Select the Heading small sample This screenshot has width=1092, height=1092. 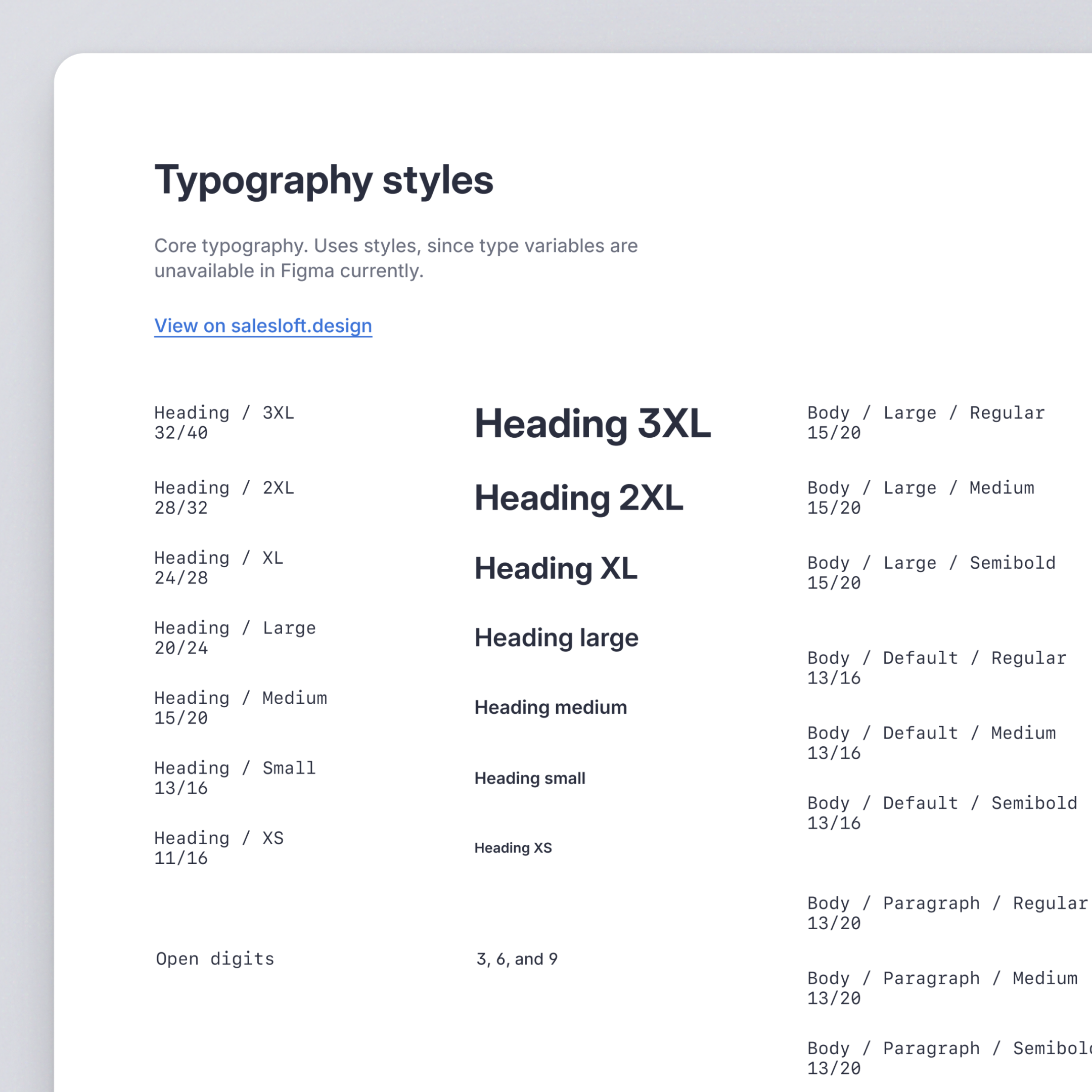[530, 779]
